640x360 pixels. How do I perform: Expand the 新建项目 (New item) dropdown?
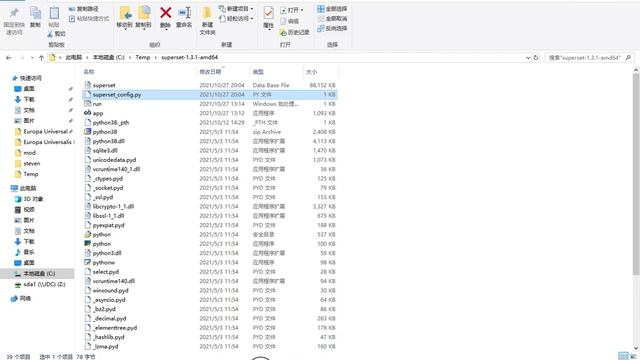pyautogui.click(x=236, y=9)
